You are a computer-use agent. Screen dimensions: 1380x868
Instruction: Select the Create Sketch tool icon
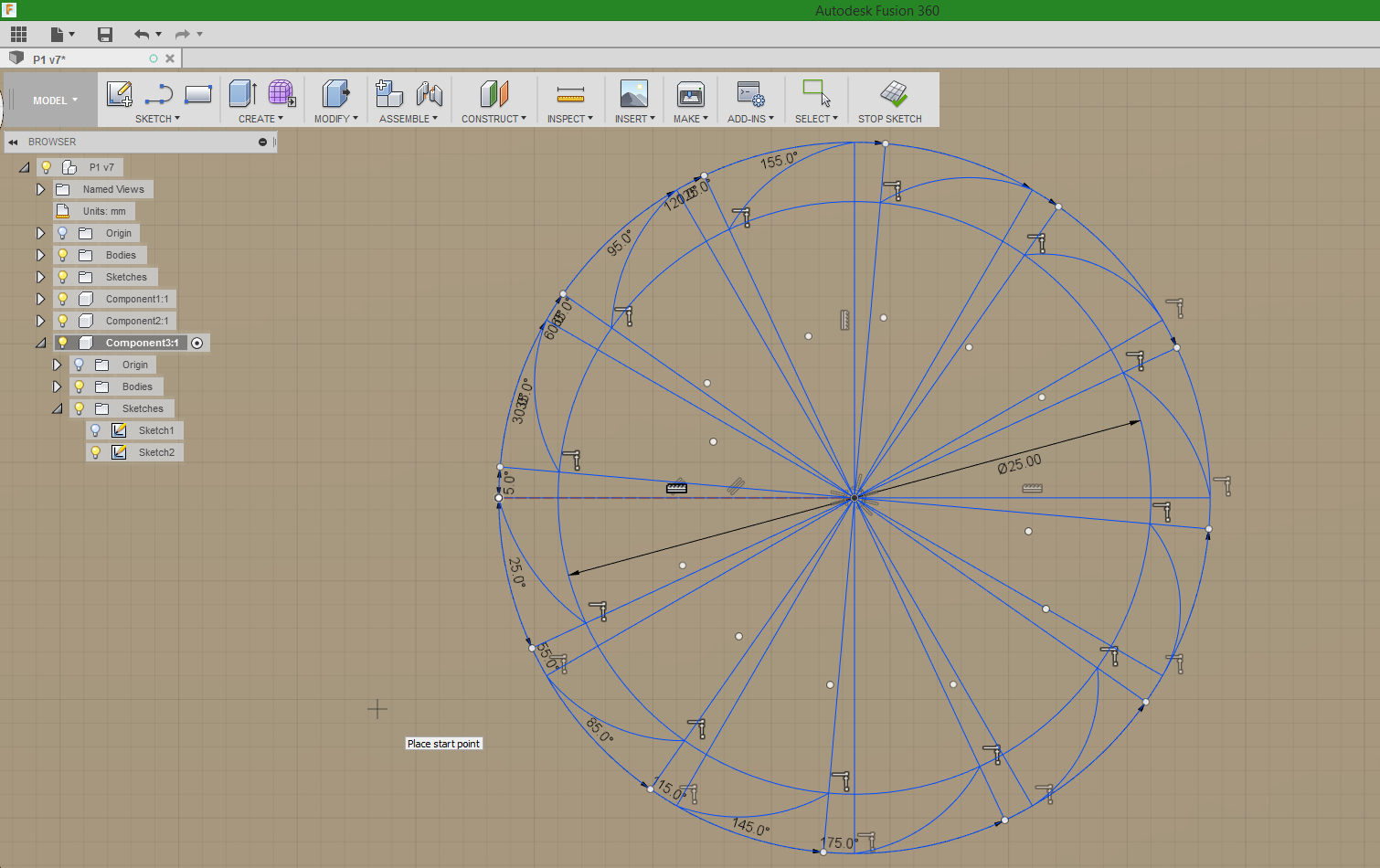(x=120, y=93)
